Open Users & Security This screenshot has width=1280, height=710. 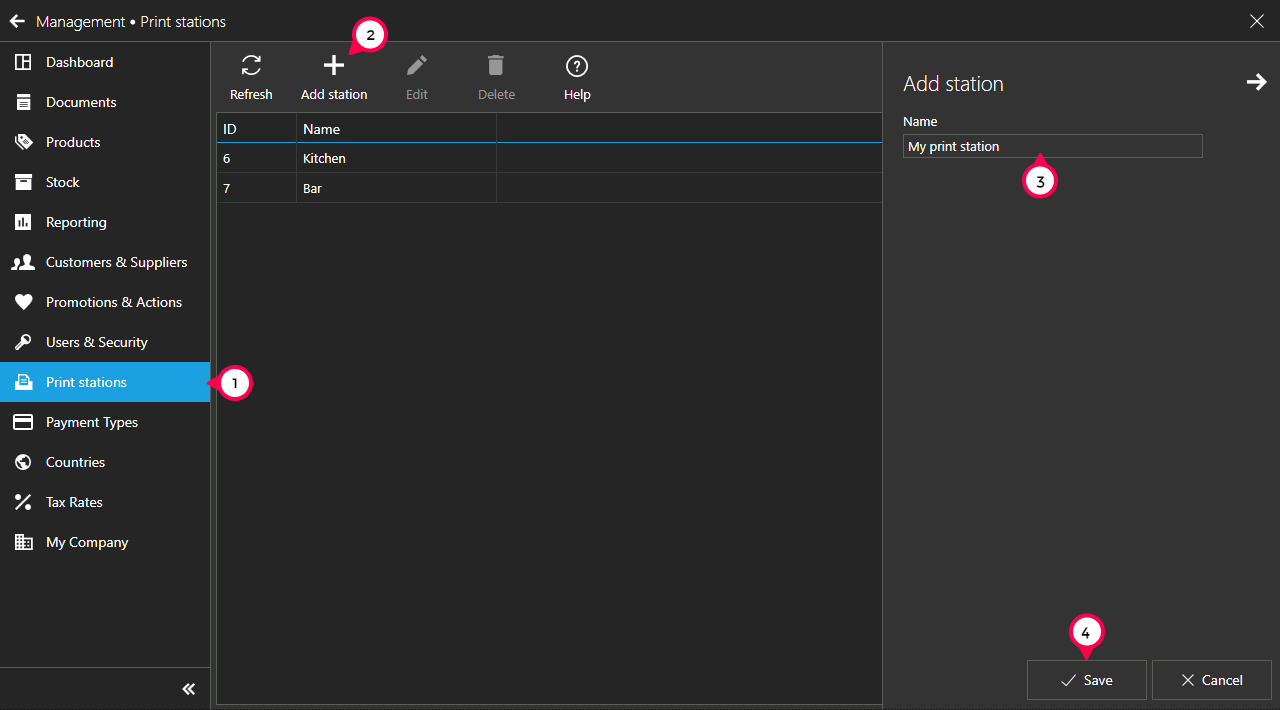tap(105, 342)
